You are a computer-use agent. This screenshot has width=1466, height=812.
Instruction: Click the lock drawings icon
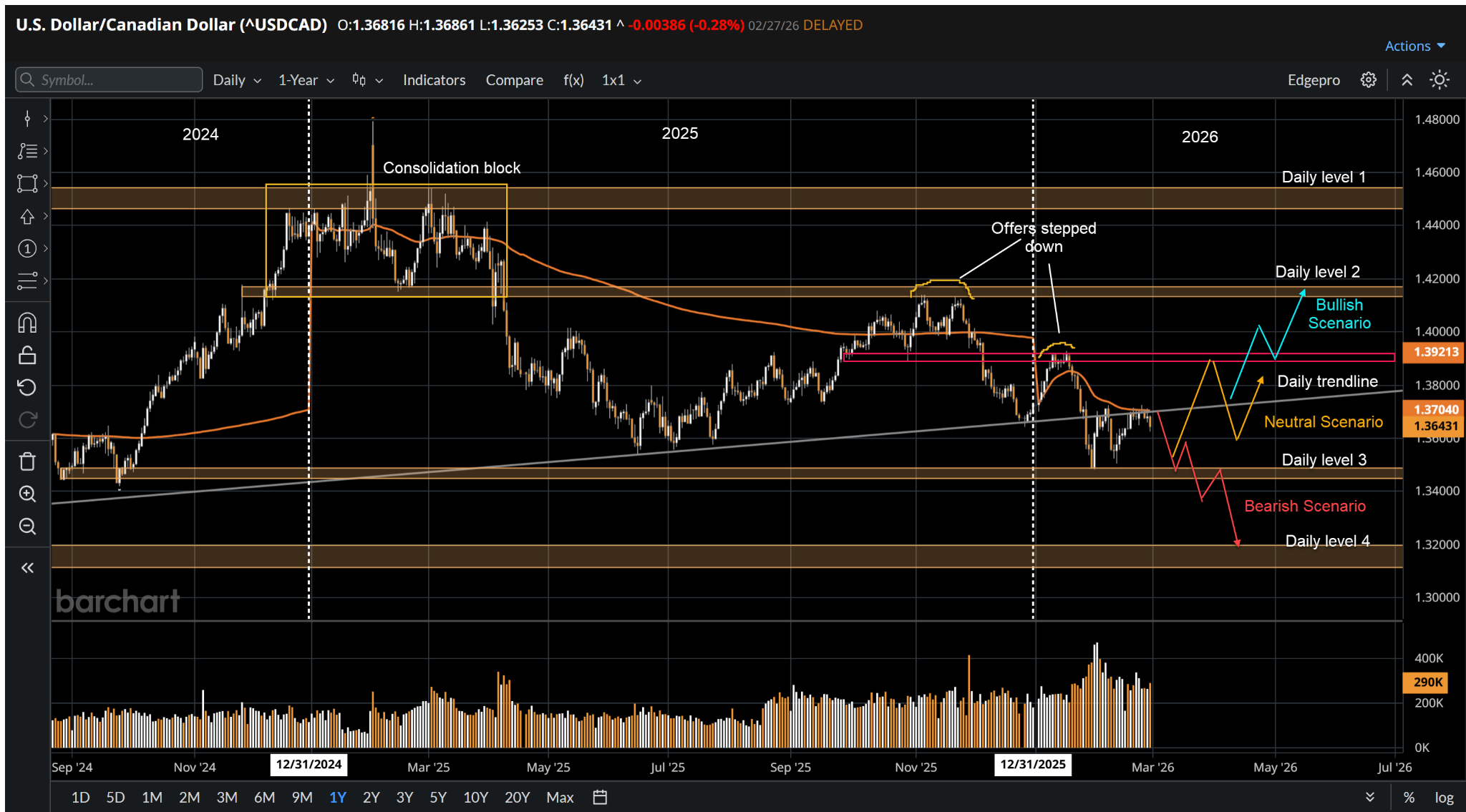27,356
